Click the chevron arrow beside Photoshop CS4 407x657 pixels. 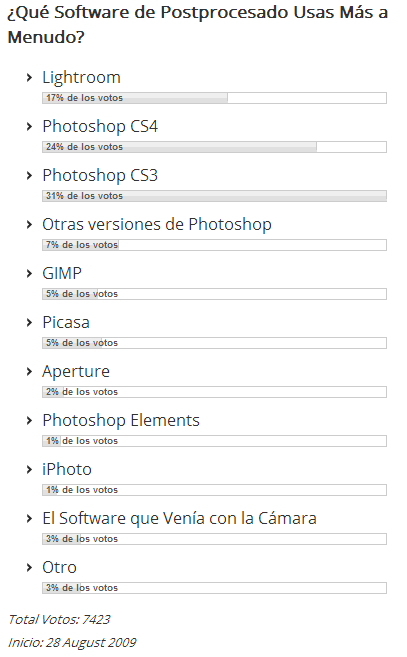pyautogui.click(x=29, y=127)
